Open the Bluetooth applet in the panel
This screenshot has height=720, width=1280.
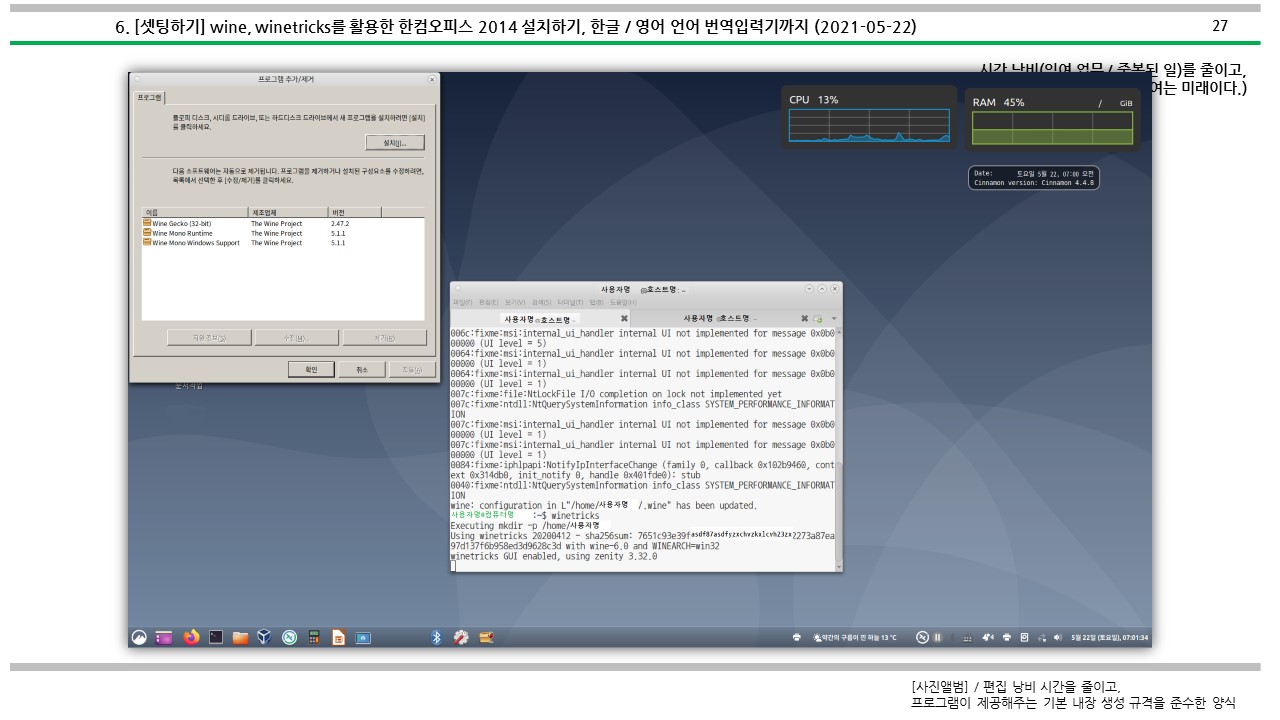coord(436,637)
